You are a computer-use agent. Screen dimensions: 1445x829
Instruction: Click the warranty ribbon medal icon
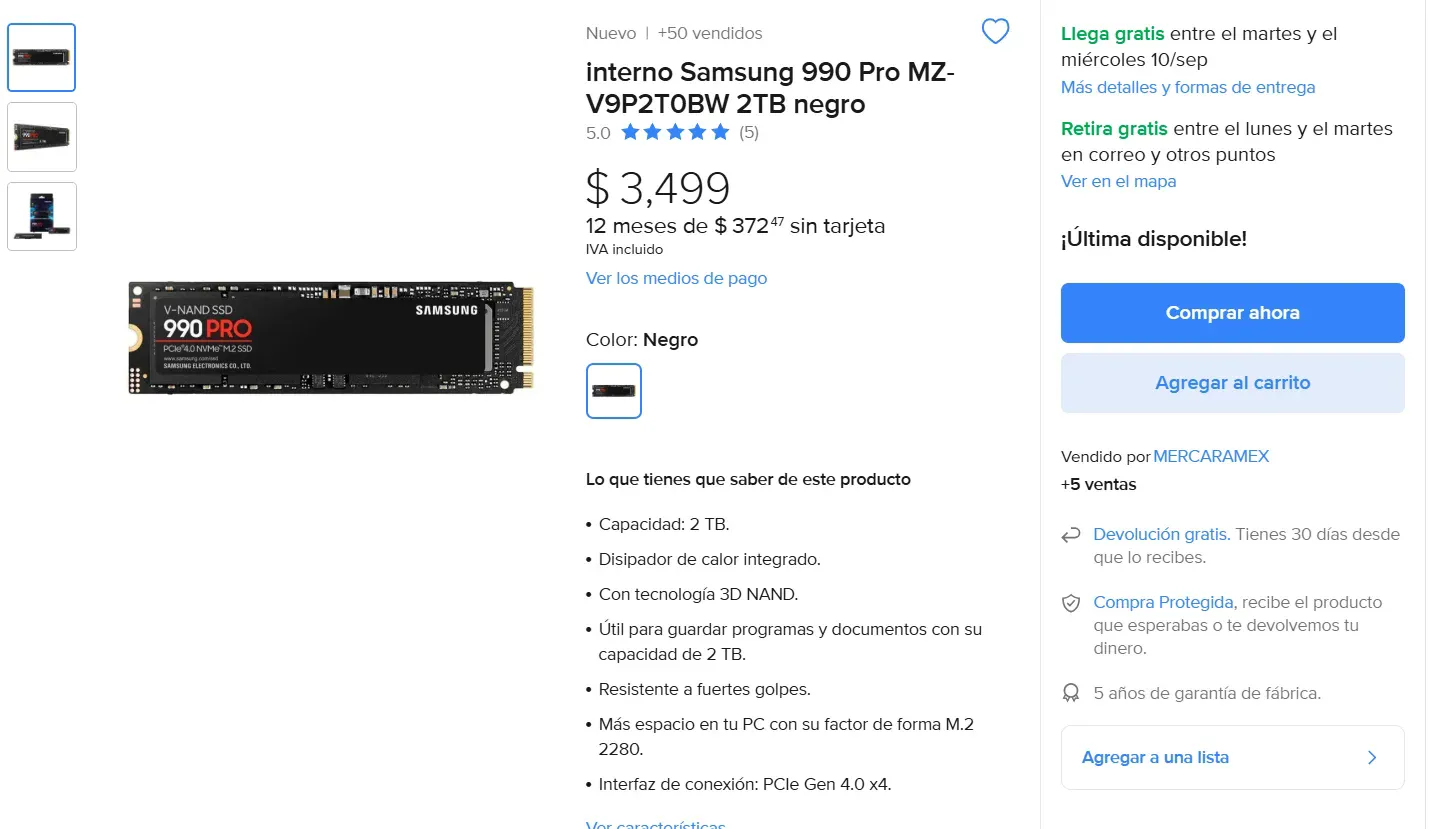[1071, 693]
